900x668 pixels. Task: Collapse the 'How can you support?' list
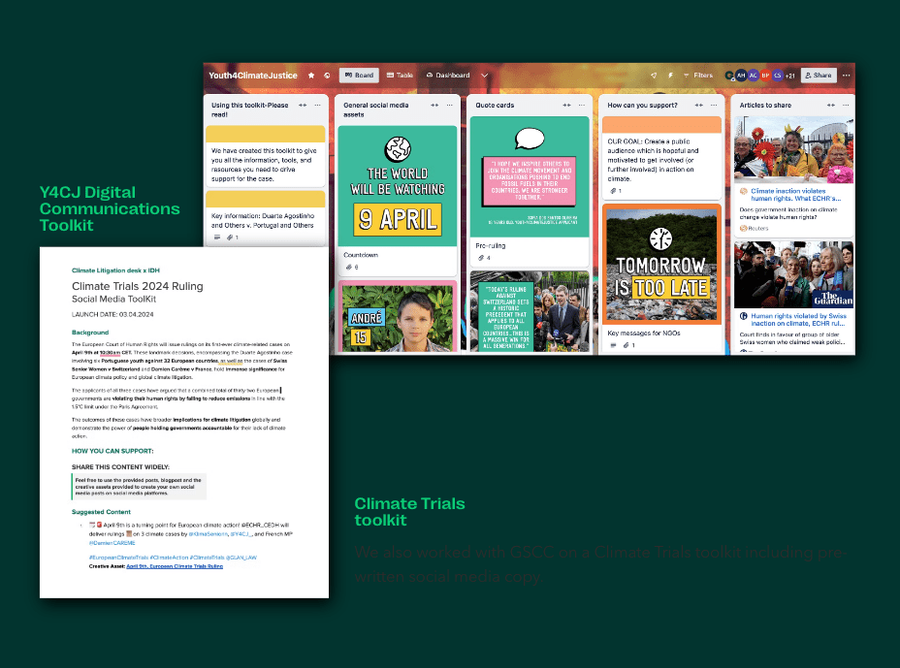tap(699, 105)
